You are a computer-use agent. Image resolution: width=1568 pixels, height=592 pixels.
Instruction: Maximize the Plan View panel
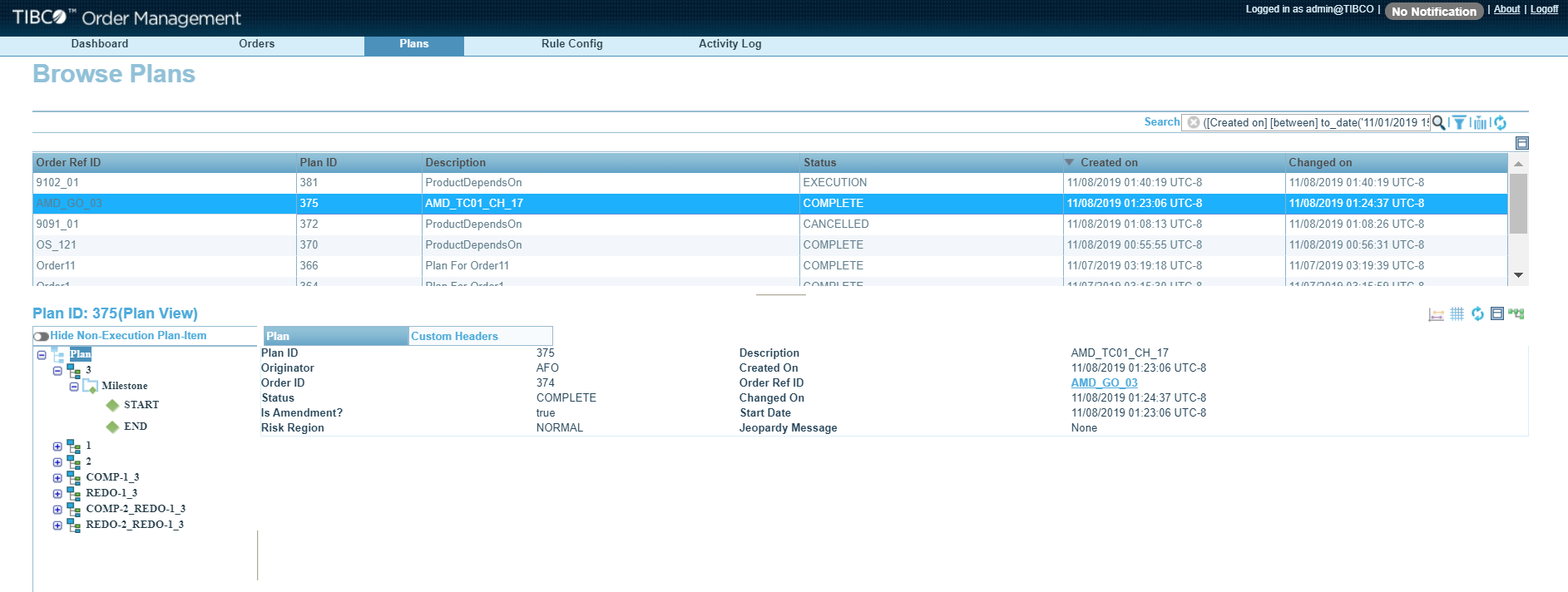1497,314
